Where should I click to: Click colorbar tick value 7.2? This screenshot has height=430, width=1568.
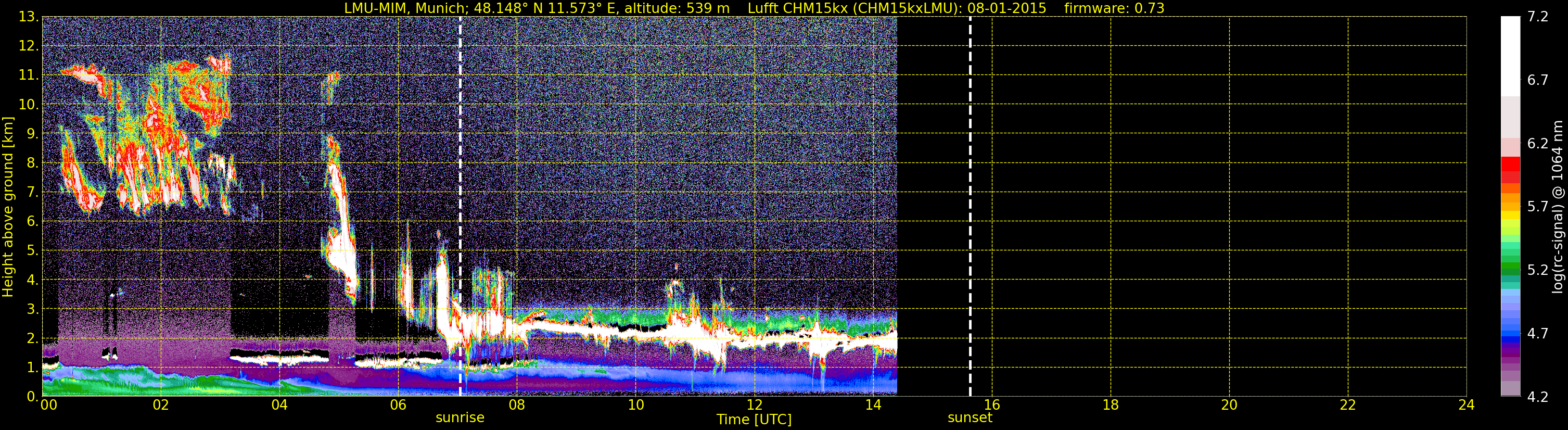tap(1538, 17)
